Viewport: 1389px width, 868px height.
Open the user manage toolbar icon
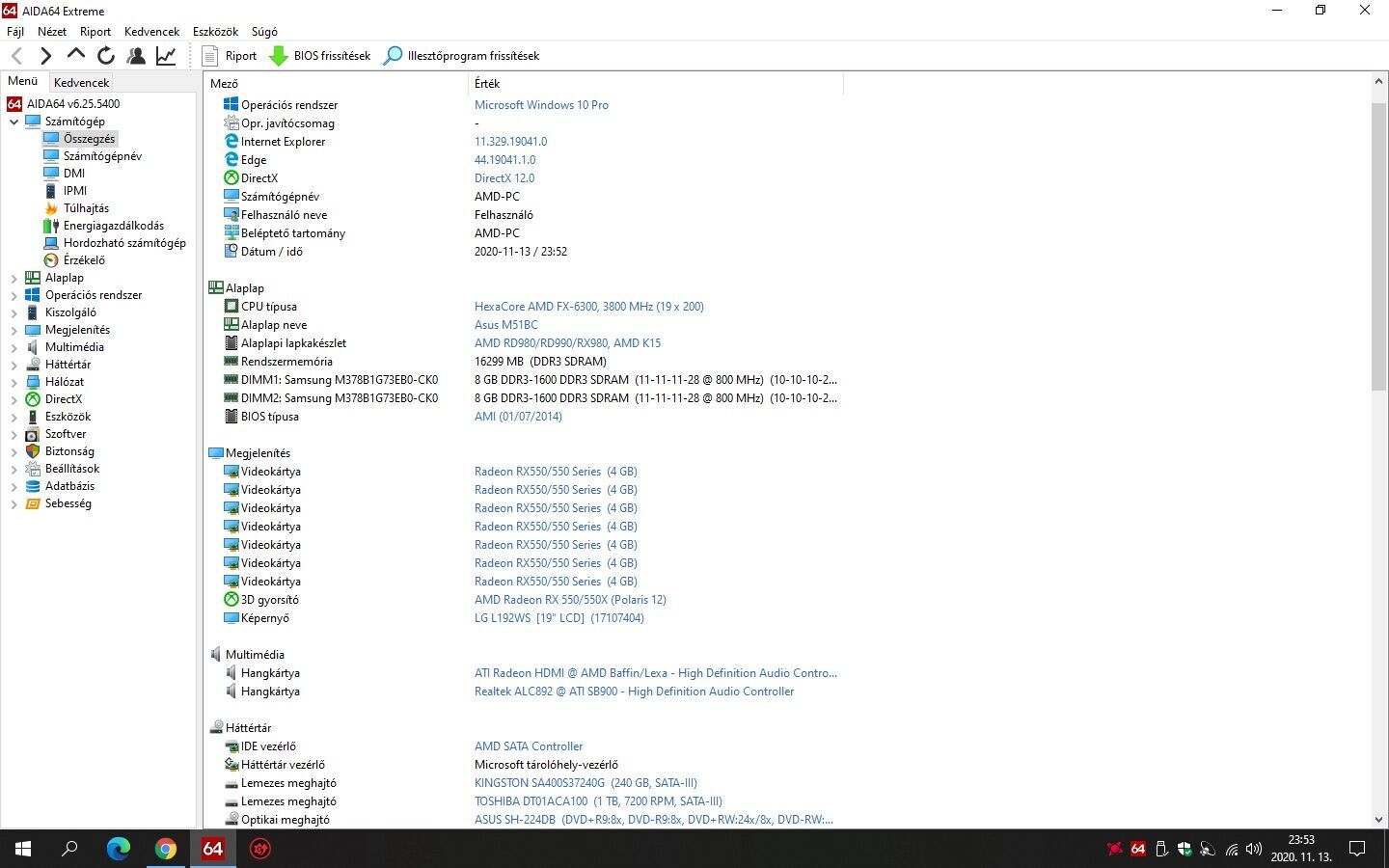pyautogui.click(x=136, y=56)
